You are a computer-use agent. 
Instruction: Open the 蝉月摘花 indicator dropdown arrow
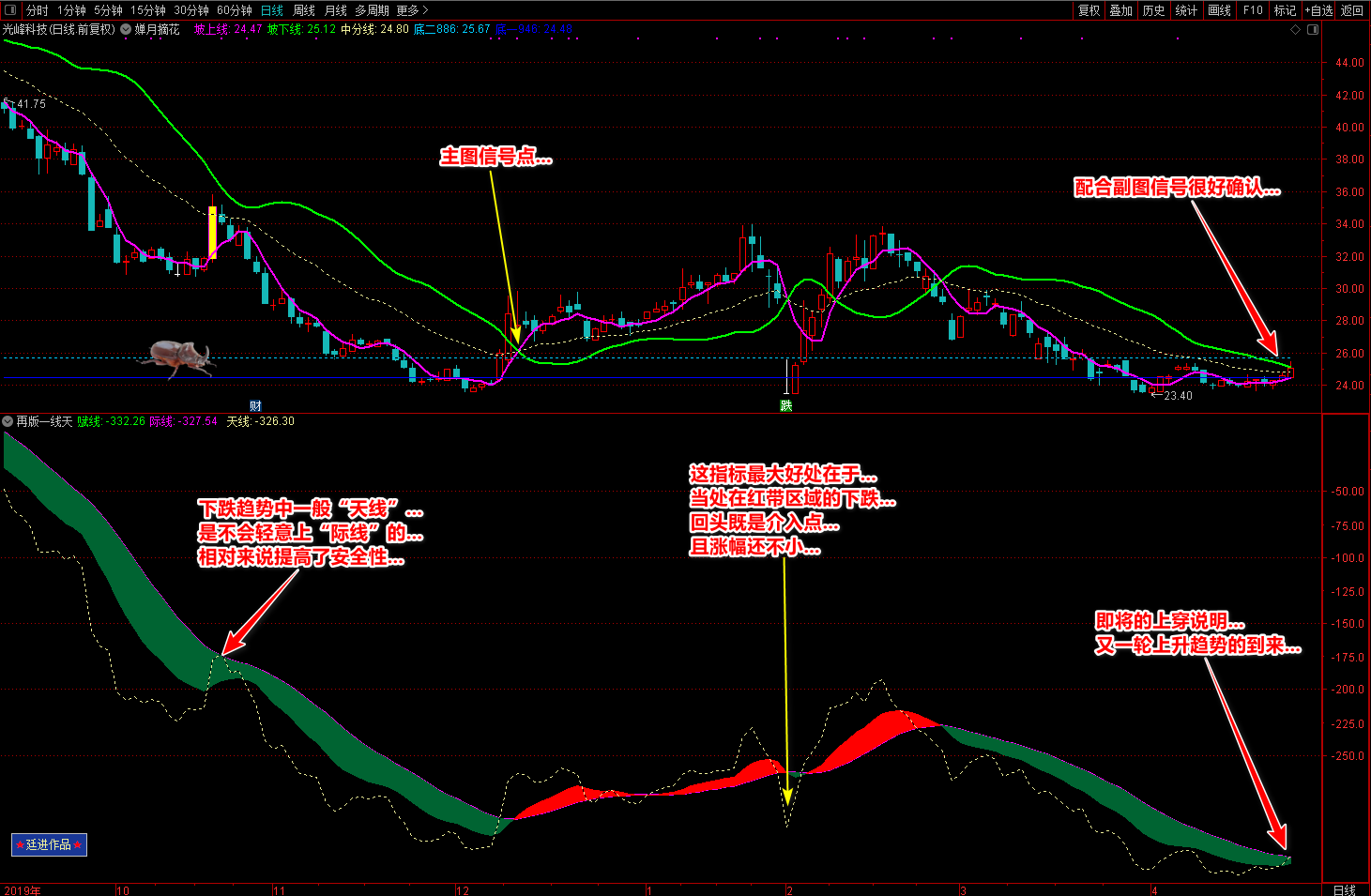pos(126,29)
